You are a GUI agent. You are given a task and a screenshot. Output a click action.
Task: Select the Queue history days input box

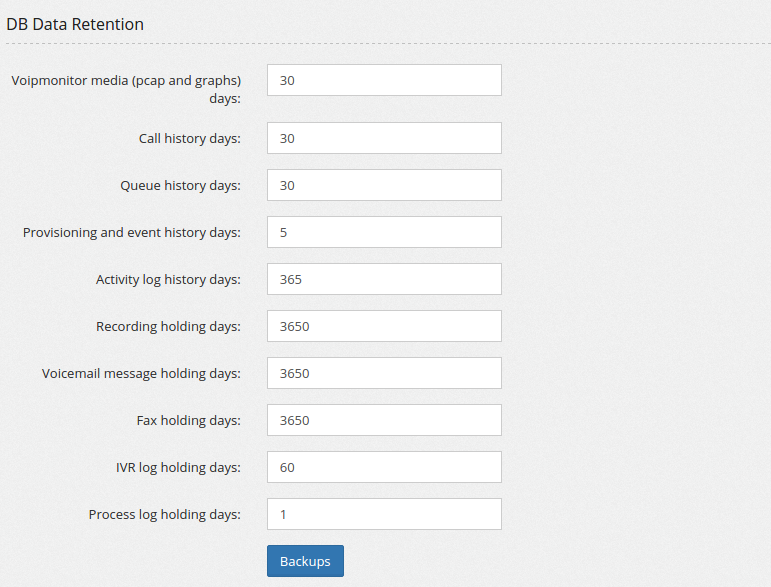tap(384, 185)
